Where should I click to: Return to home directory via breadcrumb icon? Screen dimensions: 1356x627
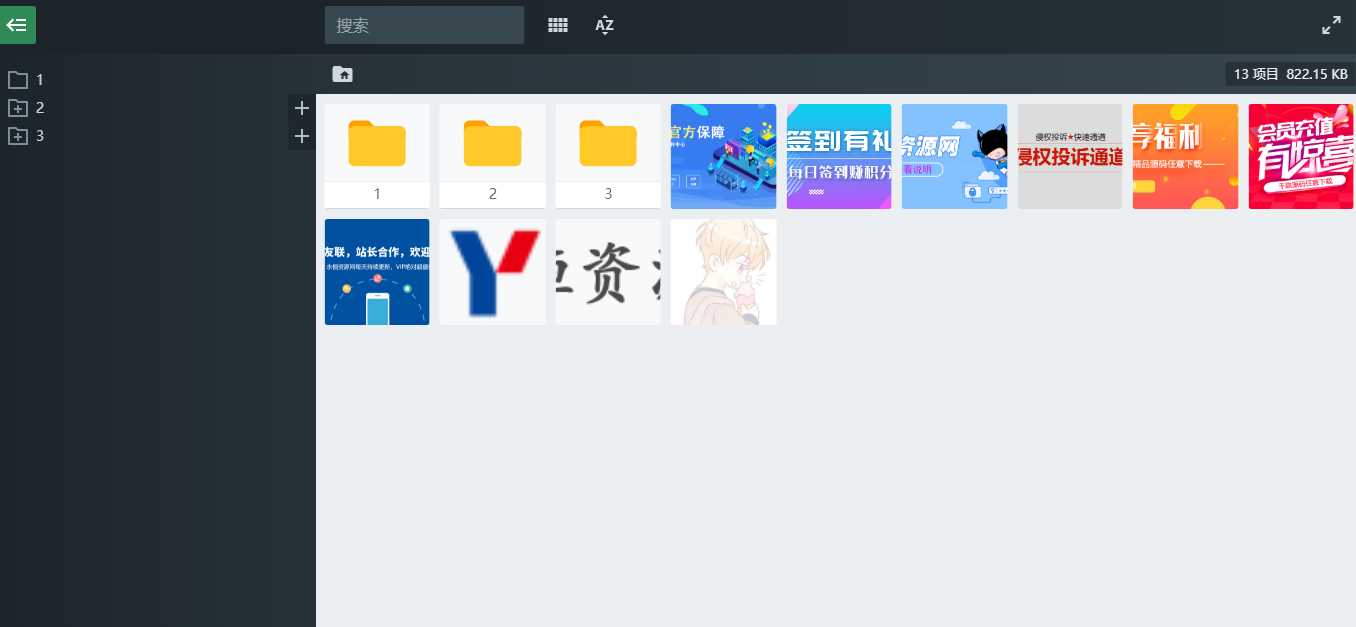point(342,74)
